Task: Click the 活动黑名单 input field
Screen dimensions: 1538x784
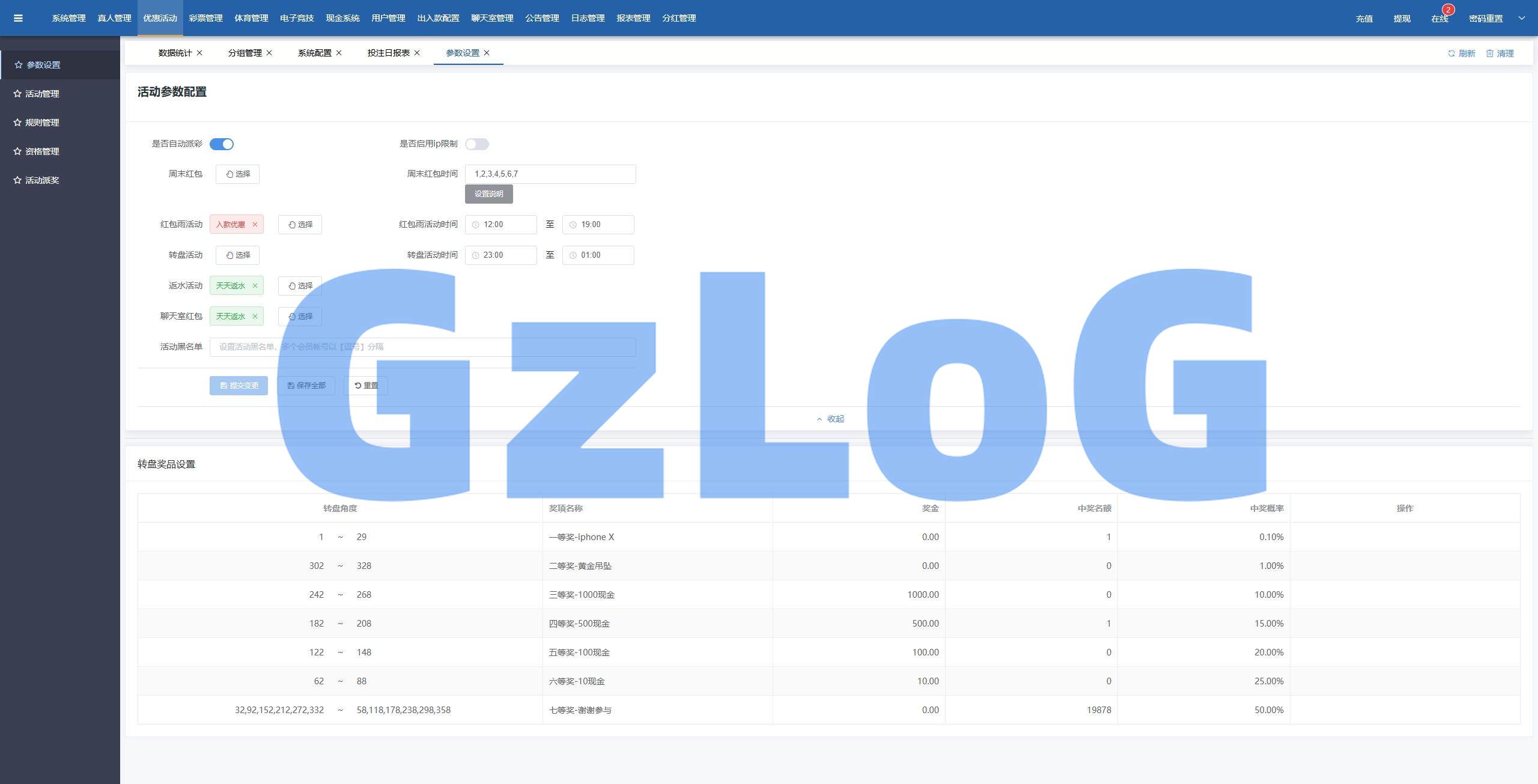Action: coord(422,347)
